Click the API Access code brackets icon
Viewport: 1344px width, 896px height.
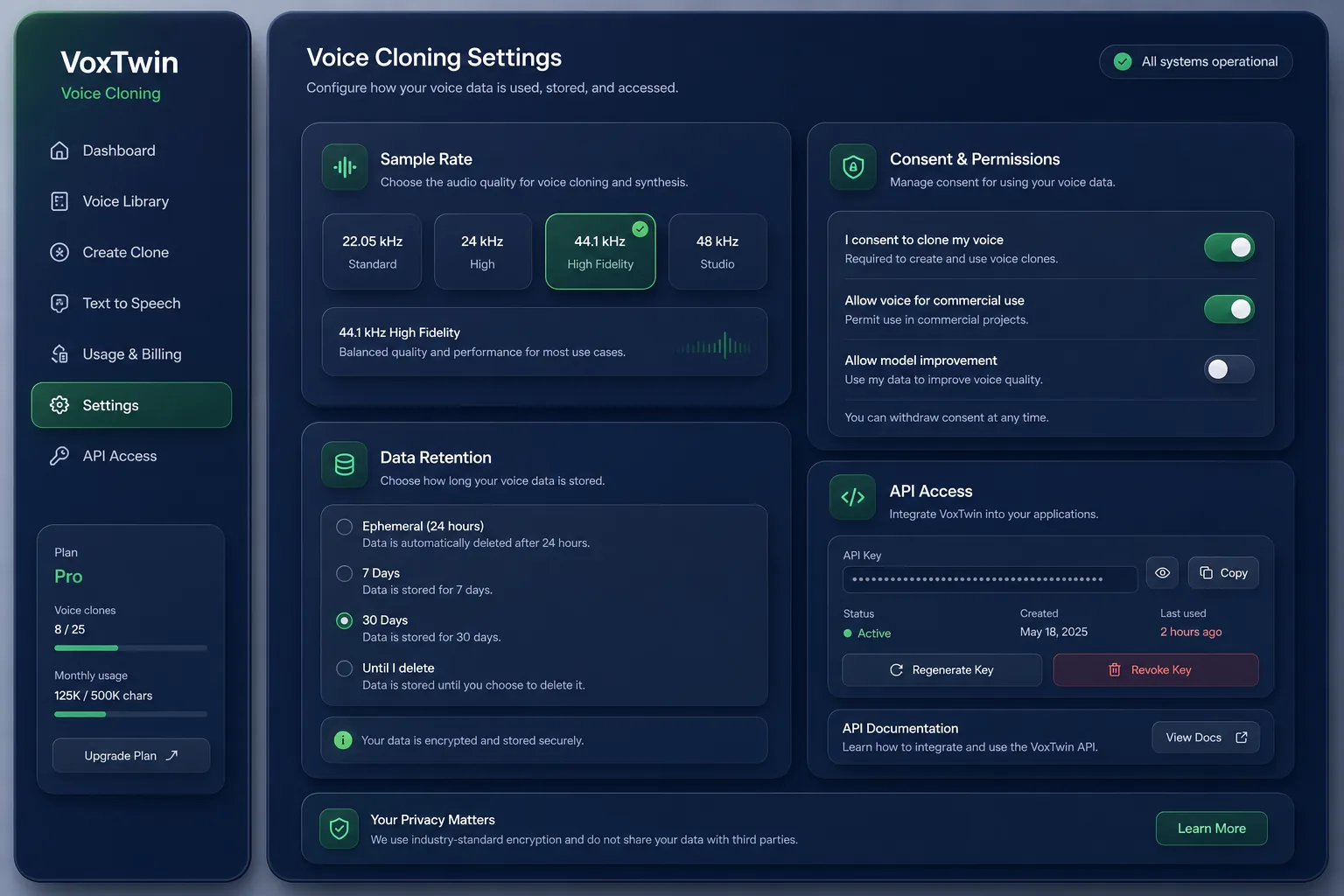852,498
